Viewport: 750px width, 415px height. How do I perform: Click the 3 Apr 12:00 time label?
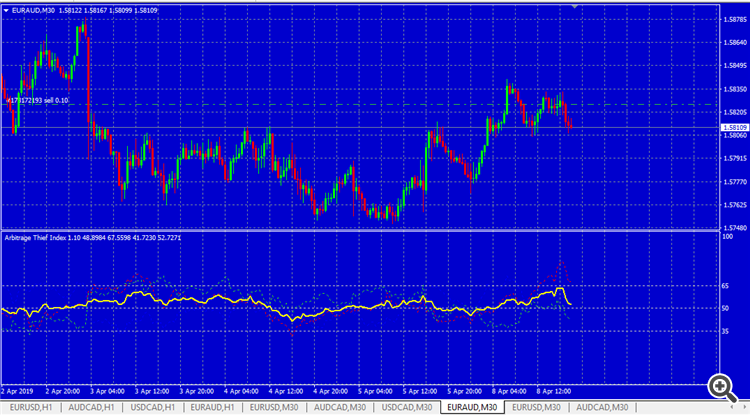point(152,391)
